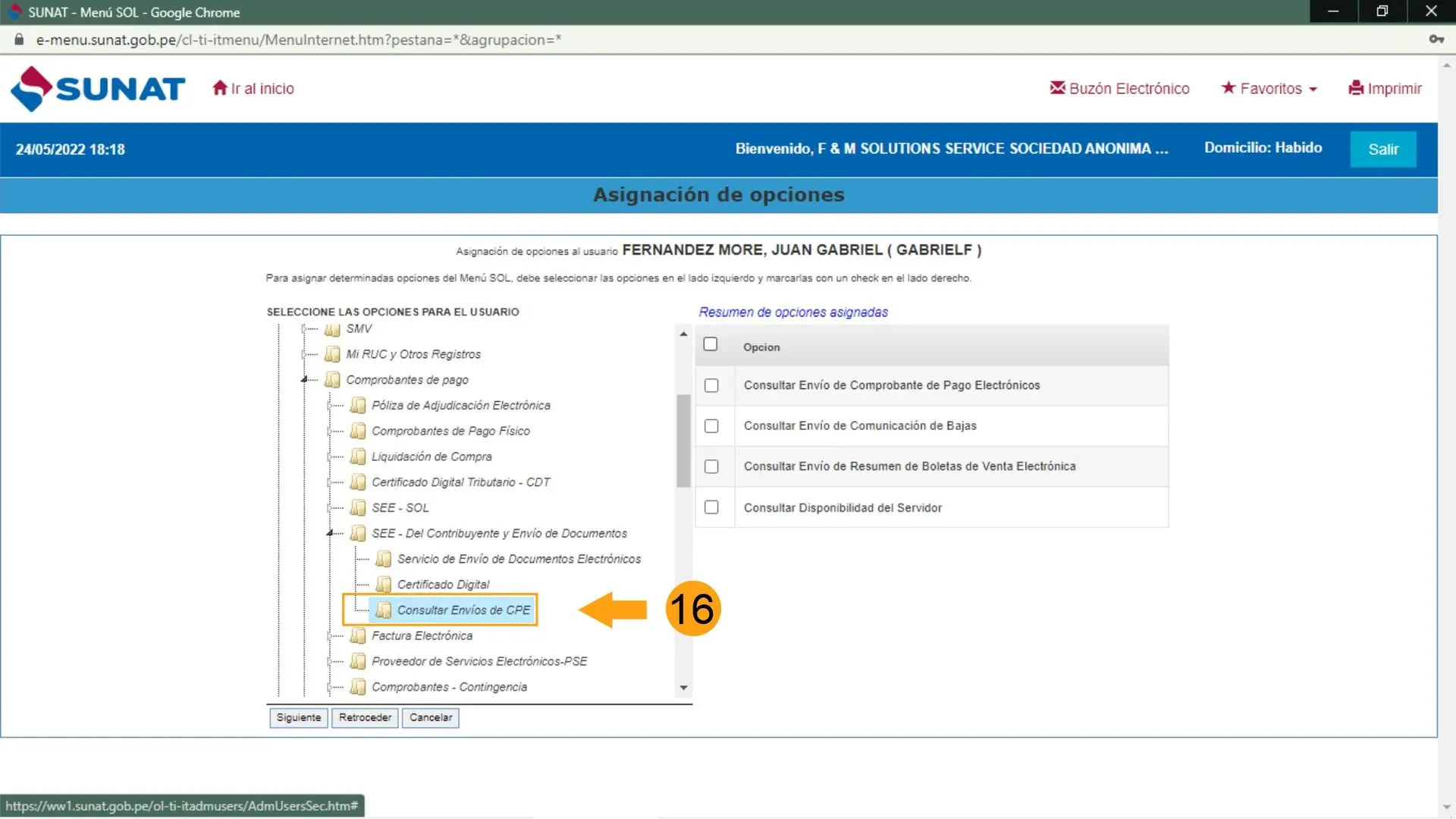Viewport: 1456px width, 819px height.
Task: Click folder icon beside SEE - SOL
Action: click(x=358, y=508)
